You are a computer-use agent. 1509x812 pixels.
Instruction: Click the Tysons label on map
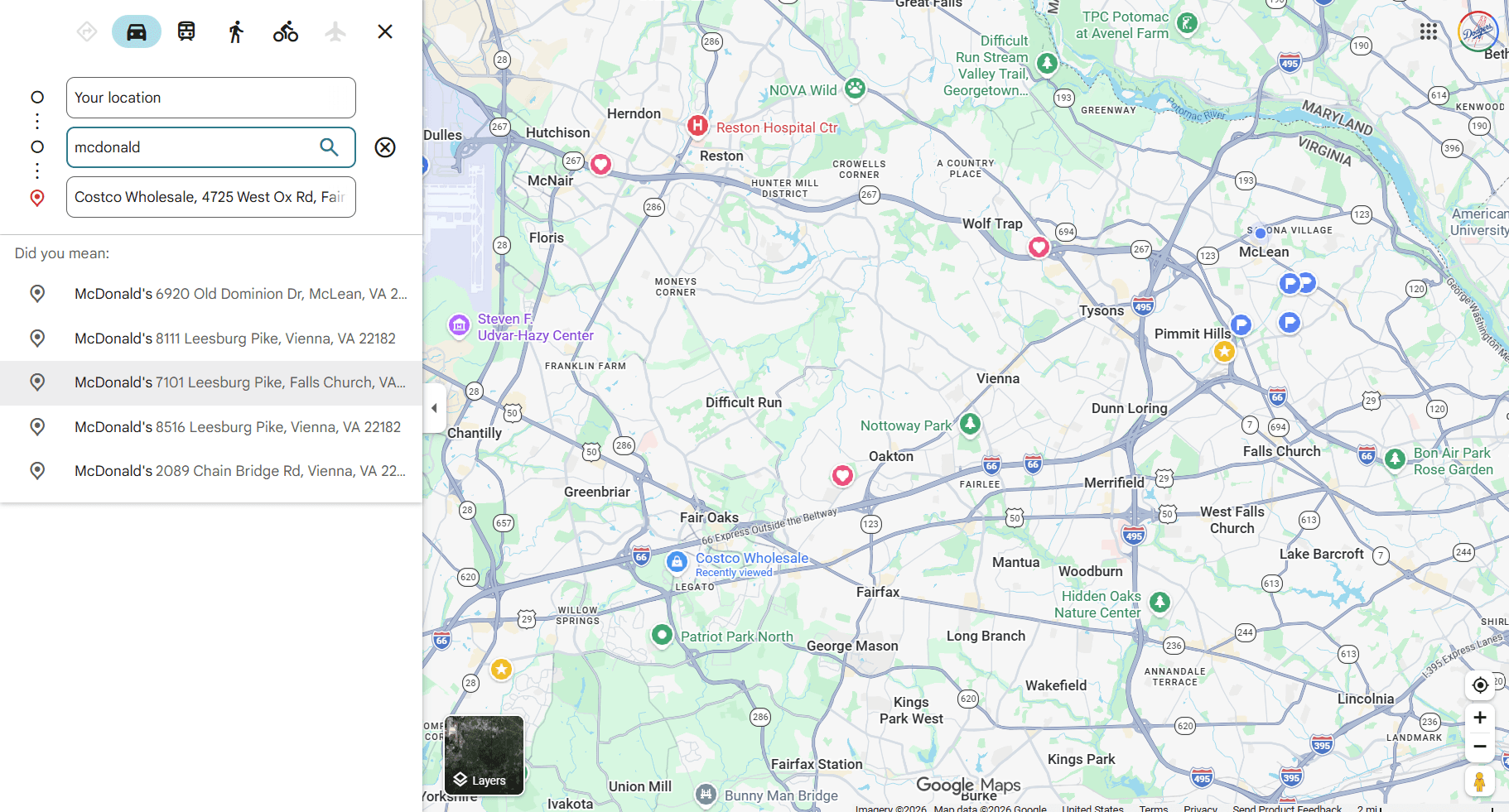point(1102,310)
